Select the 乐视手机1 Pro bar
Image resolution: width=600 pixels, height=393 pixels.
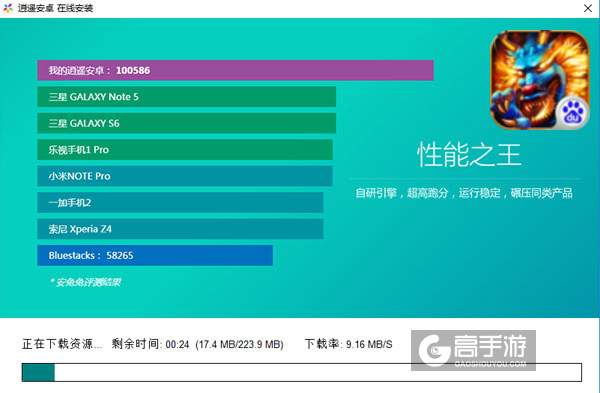[185, 150]
